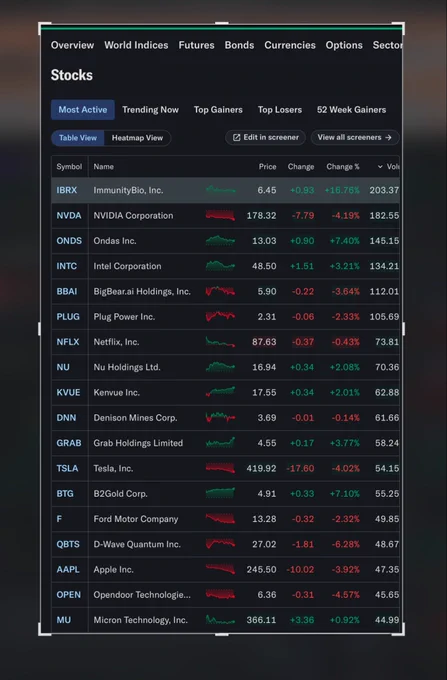The width and height of the screenshot is (447, 680).
Task: Open the BBAI symbol link
Action: tap(67, 291)
